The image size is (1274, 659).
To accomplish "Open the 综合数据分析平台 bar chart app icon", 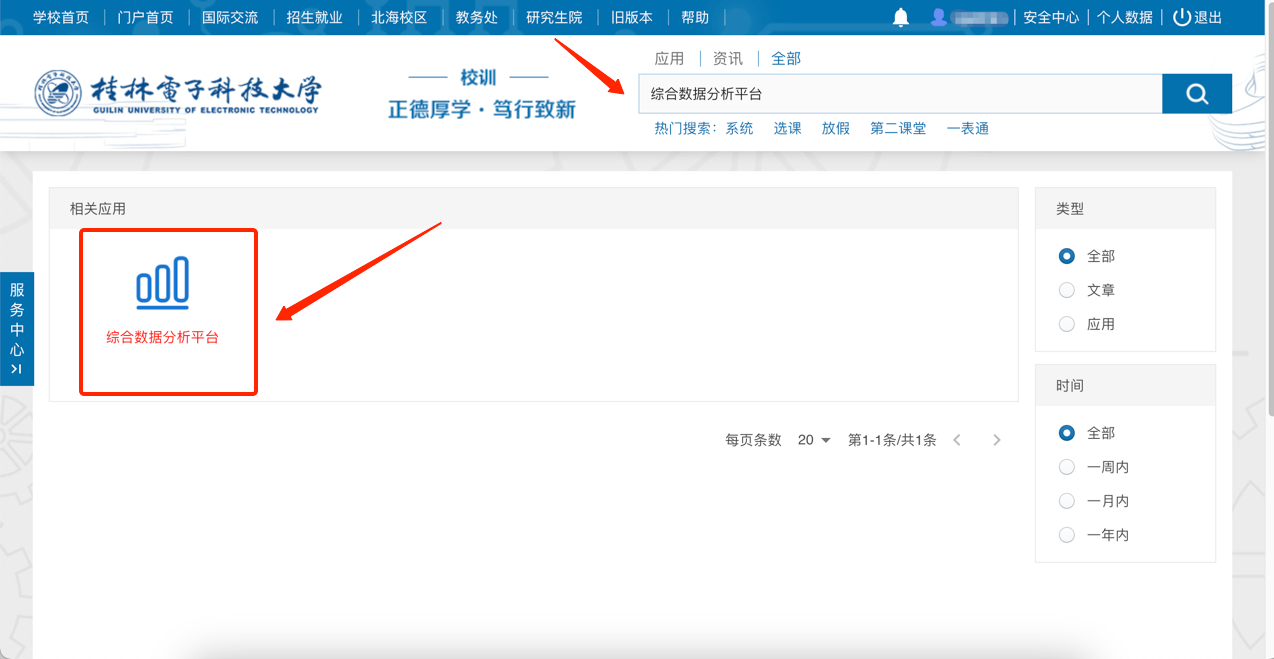I will (x=162, y=281).
